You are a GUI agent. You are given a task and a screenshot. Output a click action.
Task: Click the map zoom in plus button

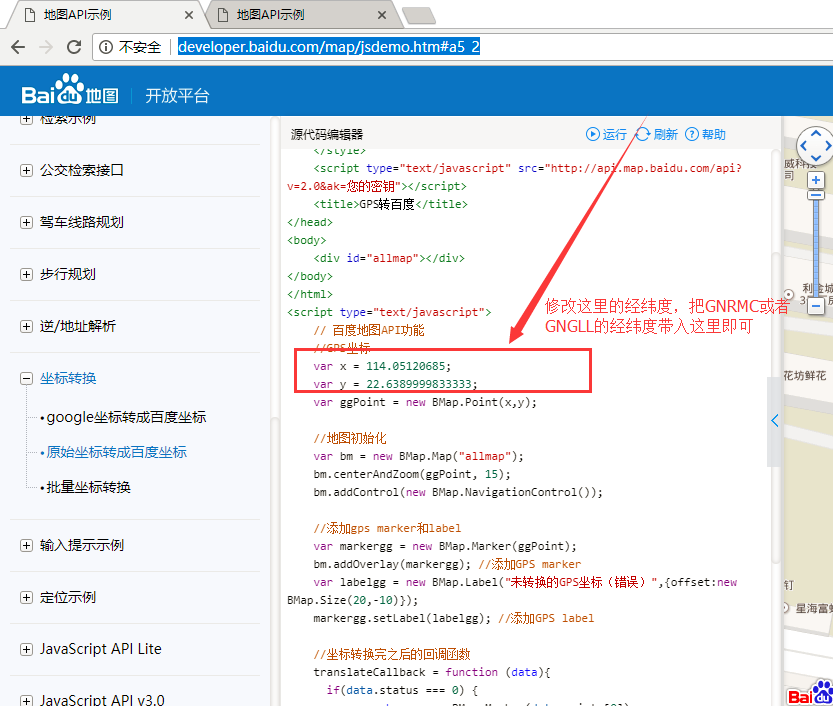[x=817, y=181]
